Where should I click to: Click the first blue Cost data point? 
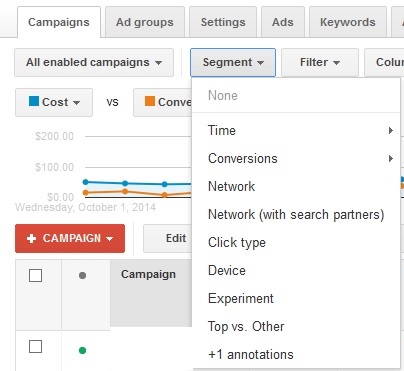85,182
